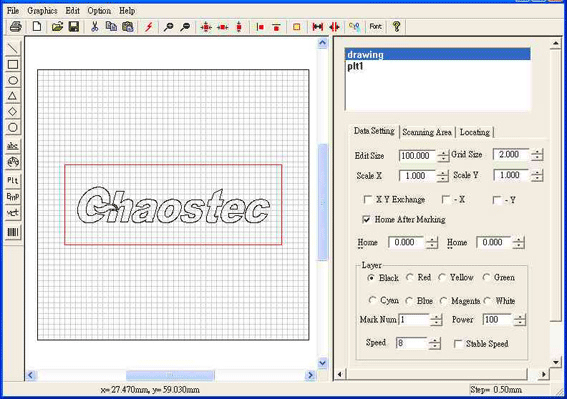This screenshot has height=399, width=567.
Task: Select the Red layer radio button
Action: [410, 277]
